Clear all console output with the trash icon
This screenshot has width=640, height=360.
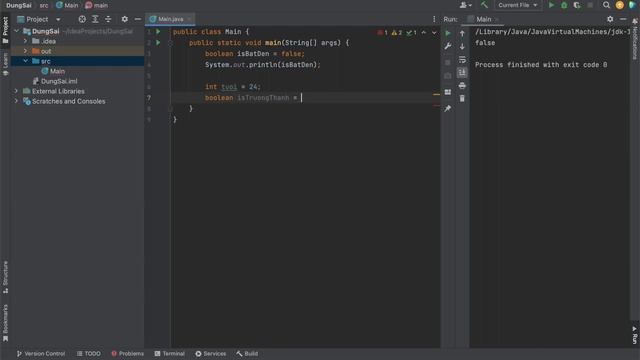pos(462,98)
